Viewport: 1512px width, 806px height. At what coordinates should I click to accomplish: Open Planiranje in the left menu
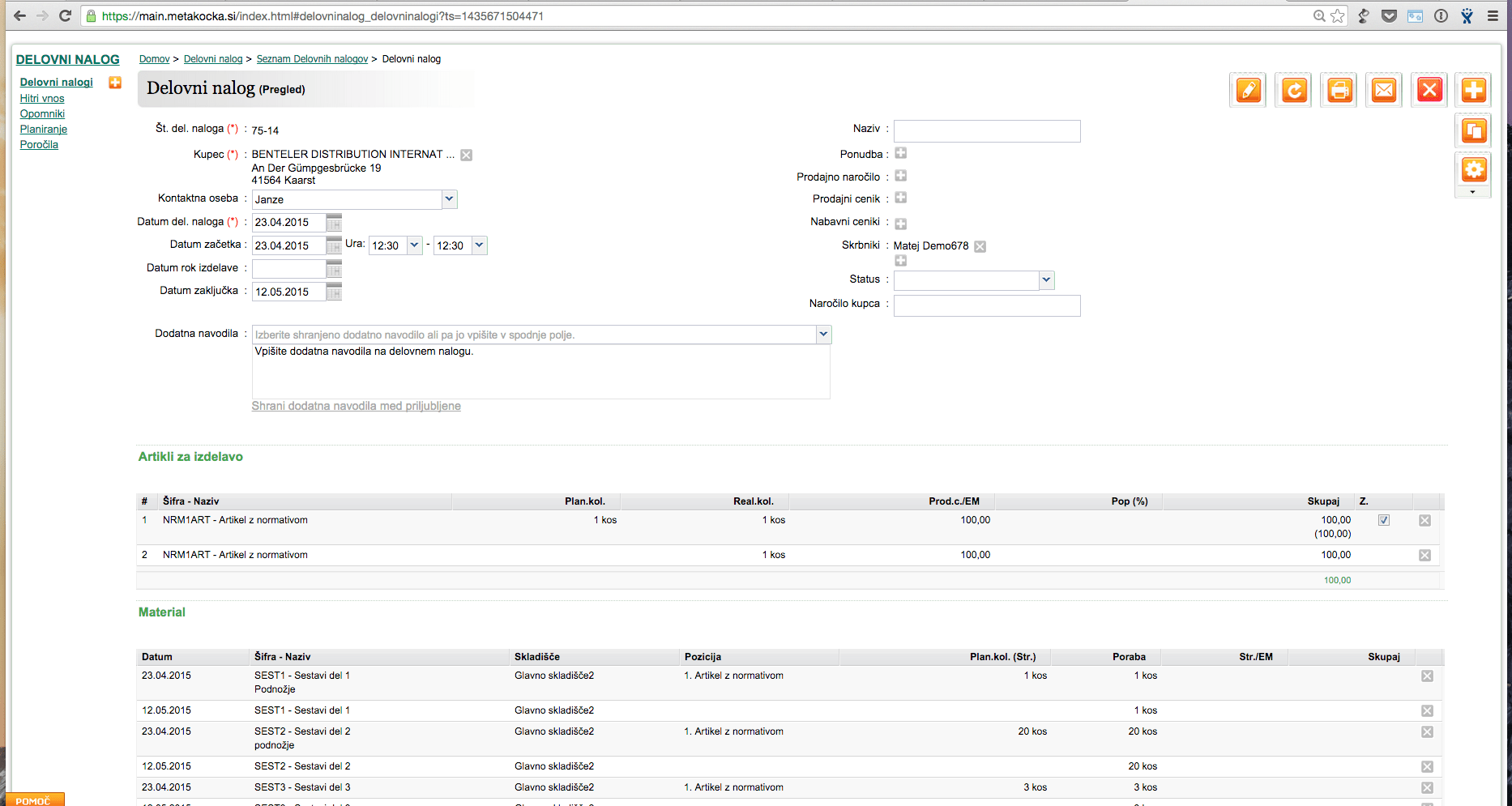coord(44,130)
